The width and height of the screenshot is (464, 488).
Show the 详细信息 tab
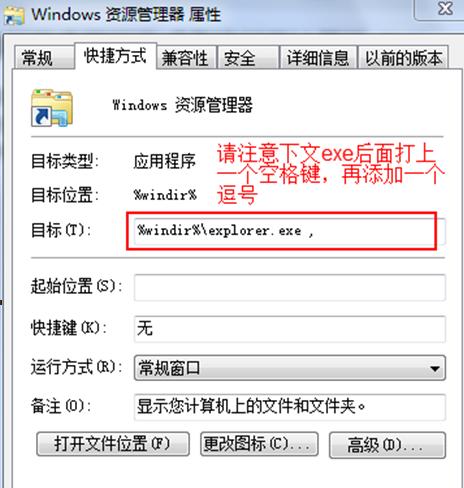click(x=318, y=58)
